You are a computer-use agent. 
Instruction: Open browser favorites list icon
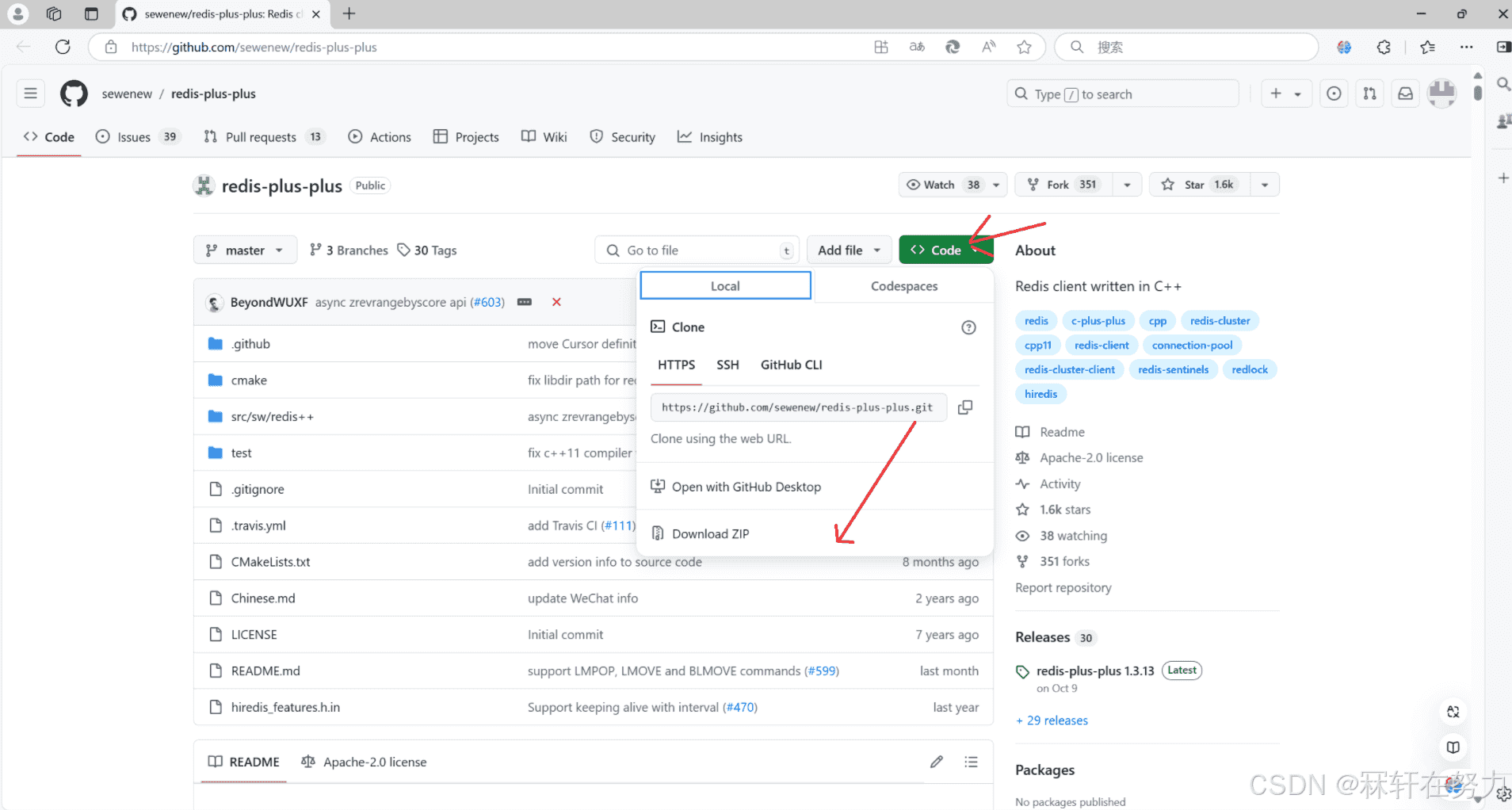tap(1427, 47)
